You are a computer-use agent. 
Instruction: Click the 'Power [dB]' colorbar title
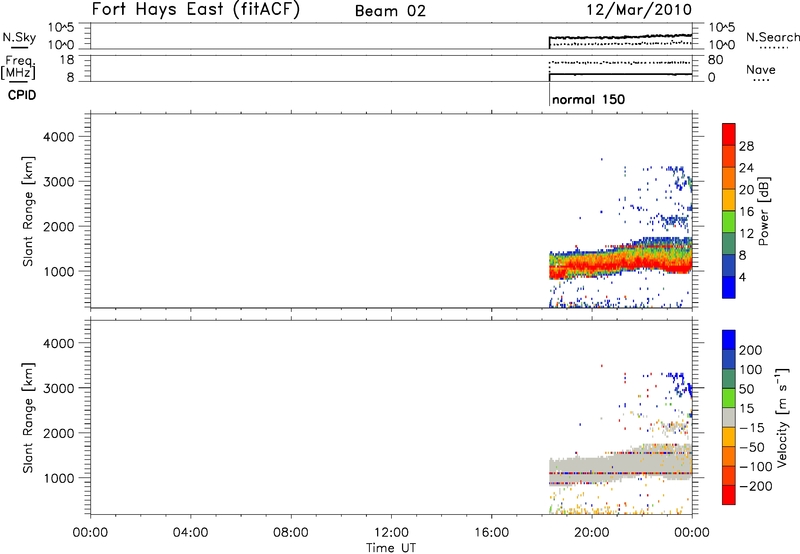[x=763, y=211]
